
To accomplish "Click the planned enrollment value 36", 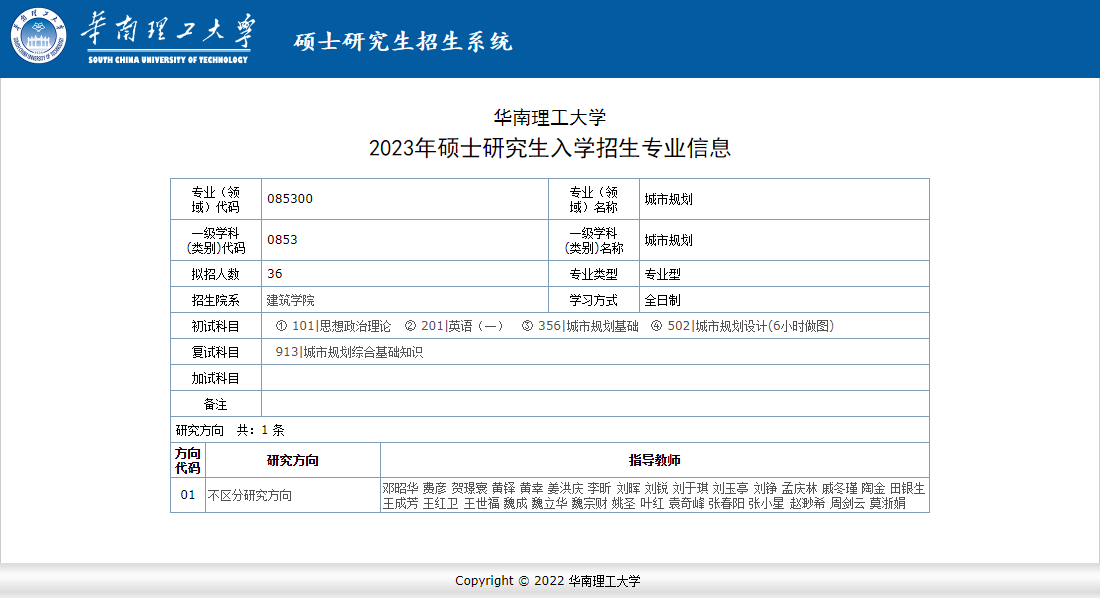I will click(275, 273).
